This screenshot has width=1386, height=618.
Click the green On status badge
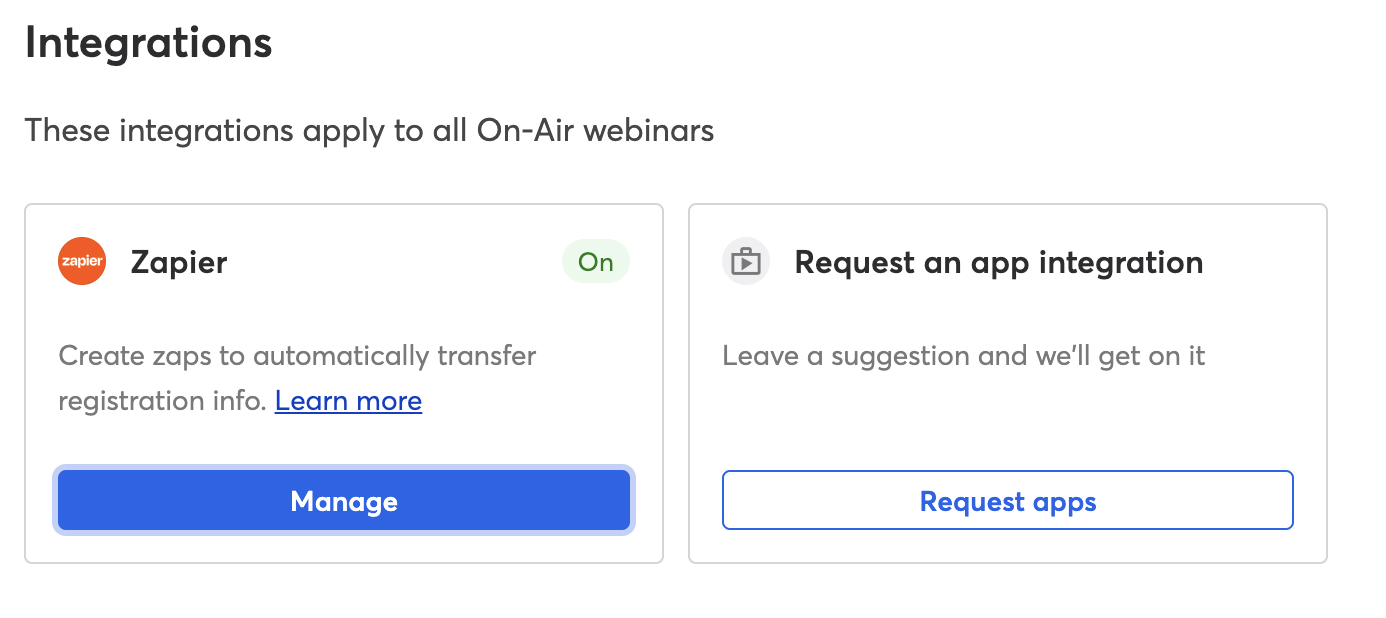[x=596, y=262]
